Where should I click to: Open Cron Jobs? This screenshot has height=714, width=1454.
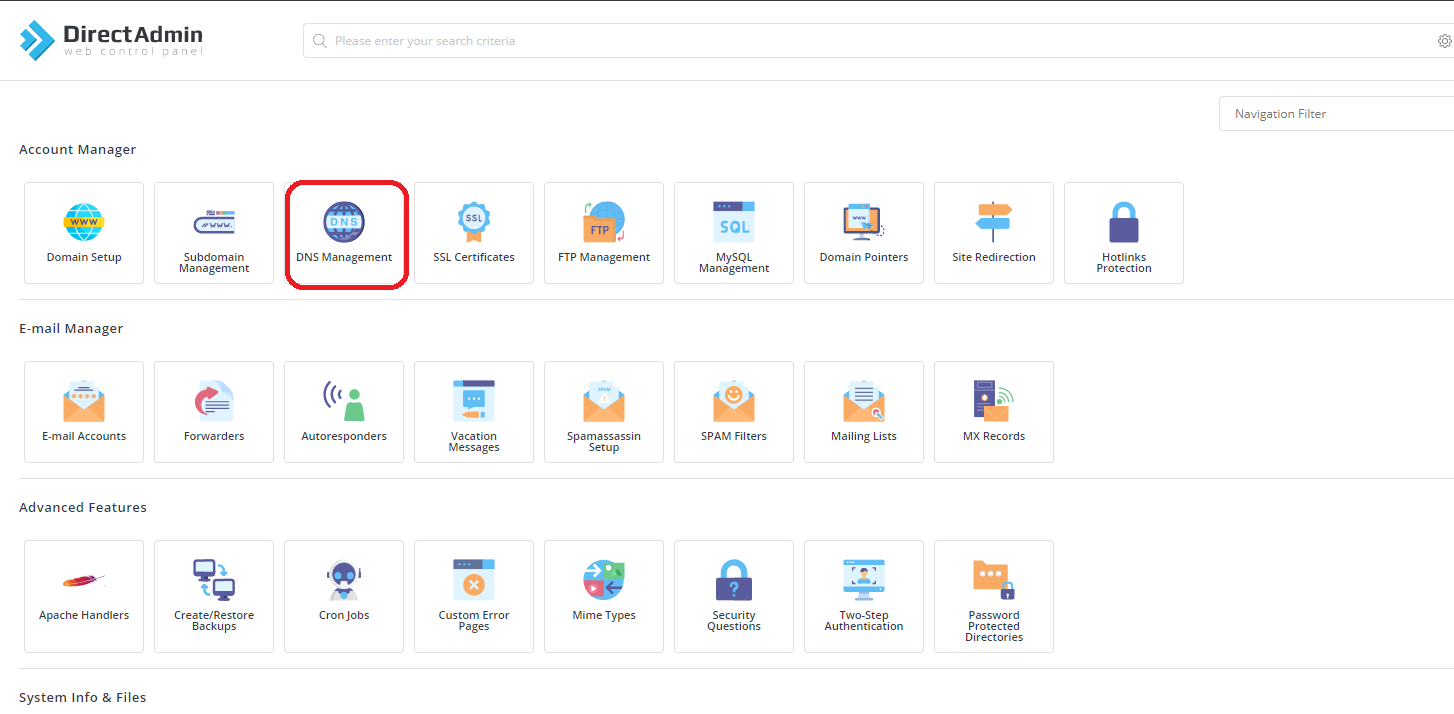point(344,596)
